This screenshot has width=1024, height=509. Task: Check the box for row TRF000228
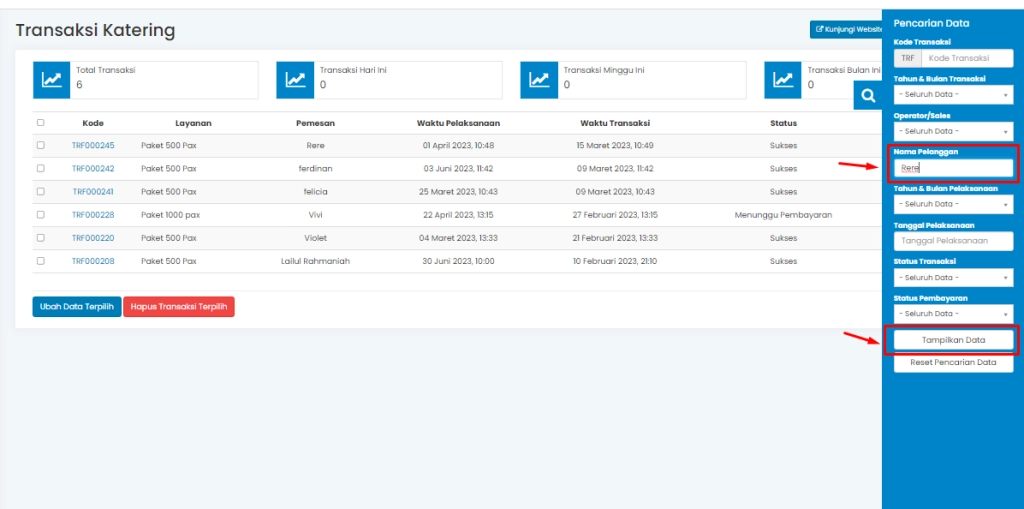[41, 214]
